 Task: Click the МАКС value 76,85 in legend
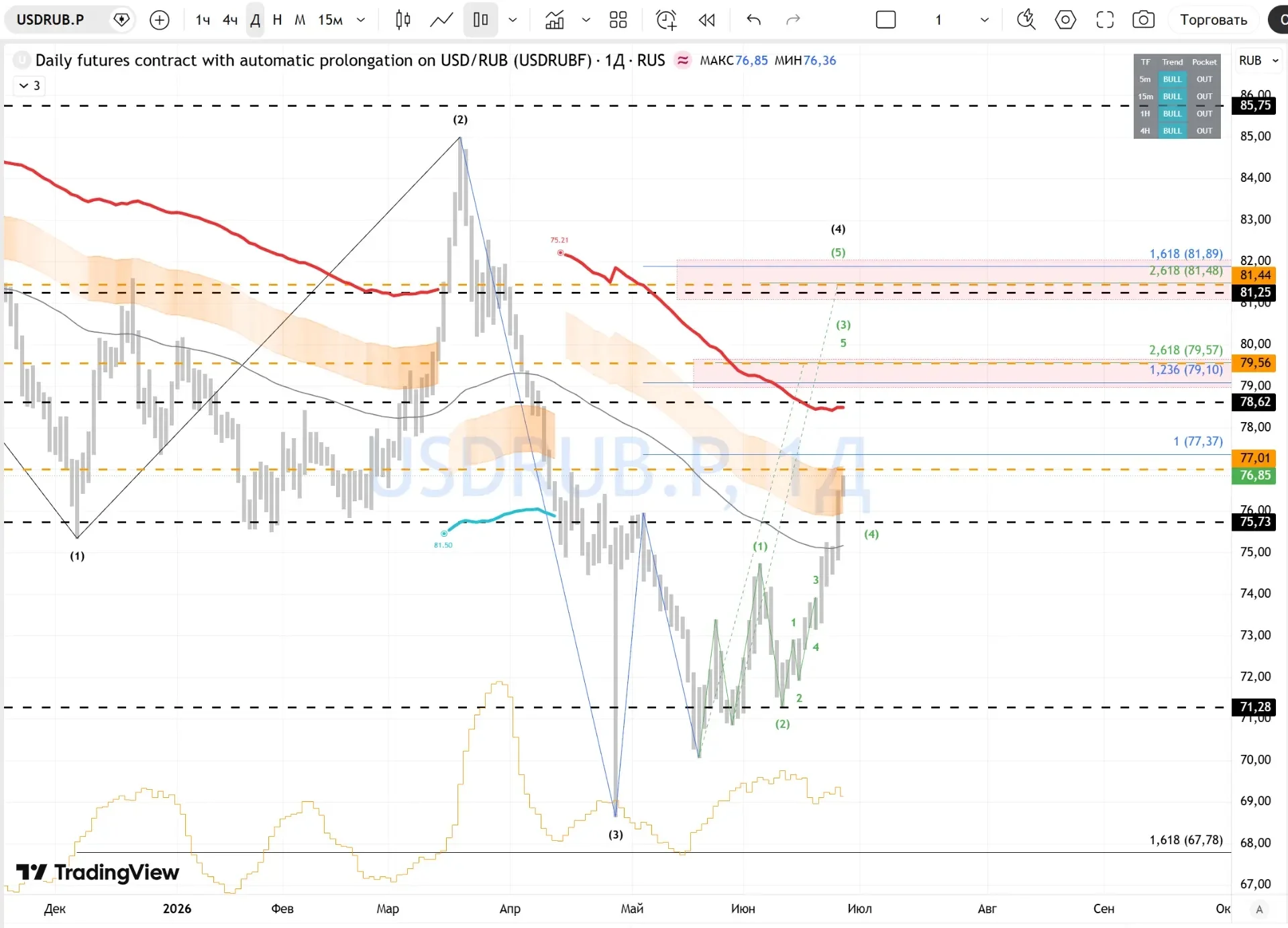751,60
